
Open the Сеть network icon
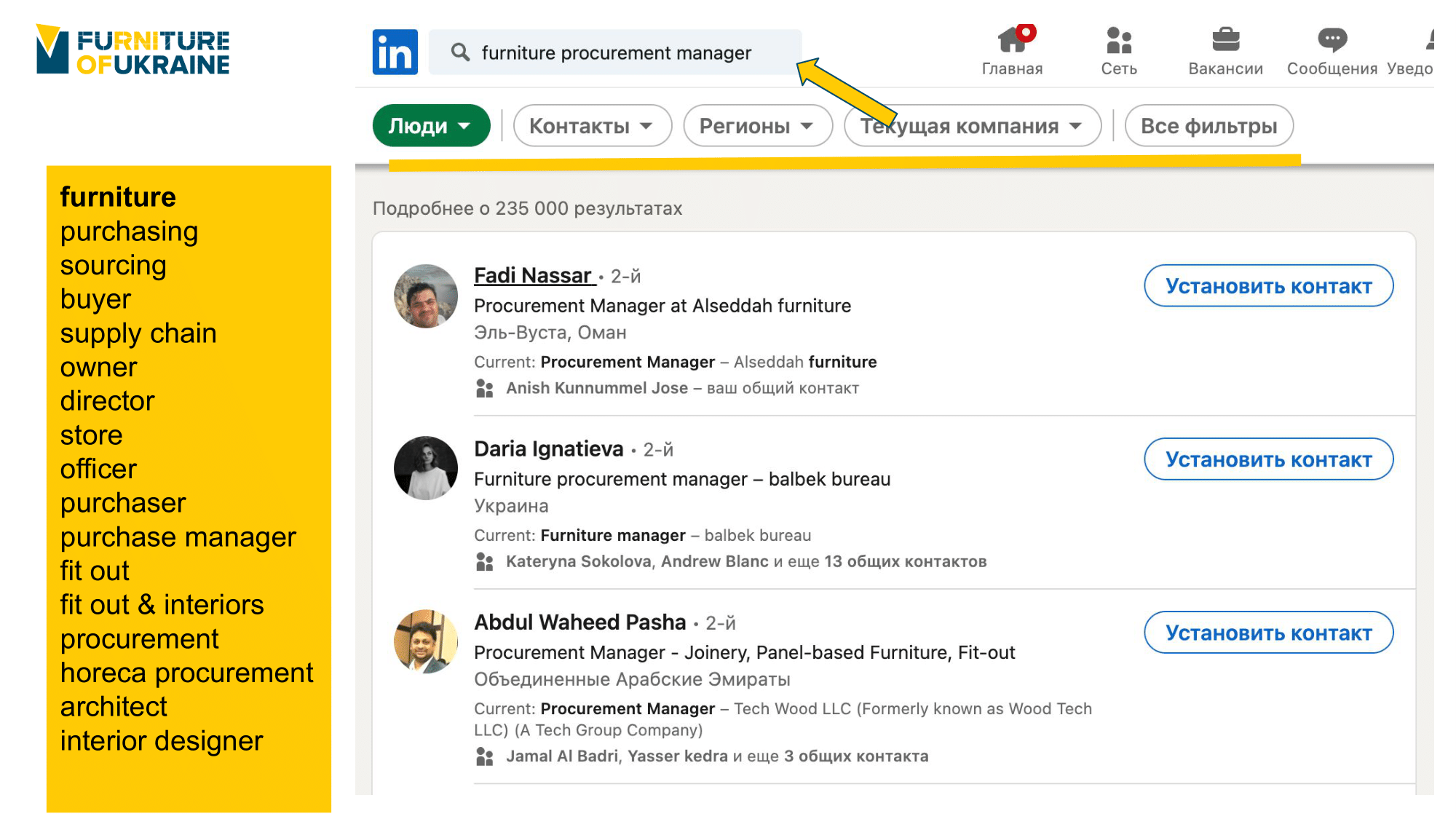pos(1119,40)
